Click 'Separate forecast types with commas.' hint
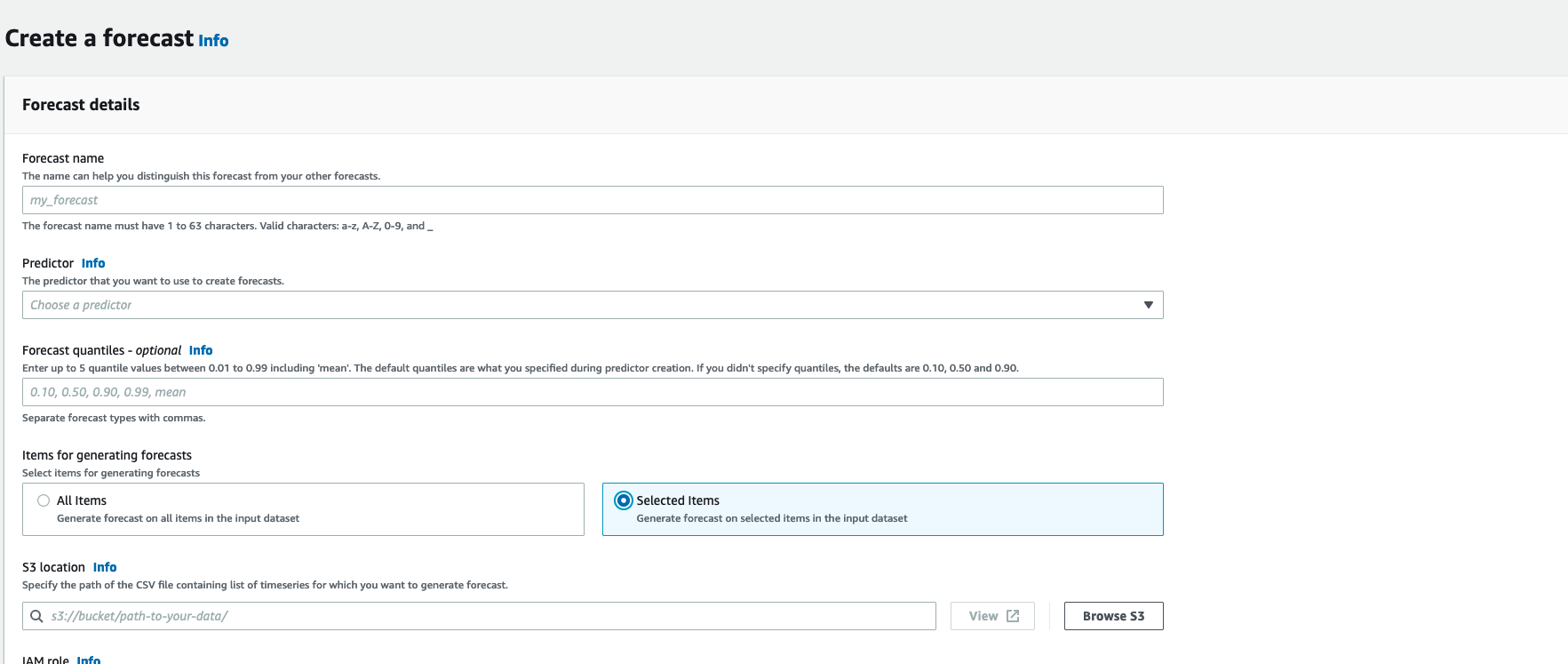Image resolution: width=1568 pixels, height=664 pixels. point(114,418)
